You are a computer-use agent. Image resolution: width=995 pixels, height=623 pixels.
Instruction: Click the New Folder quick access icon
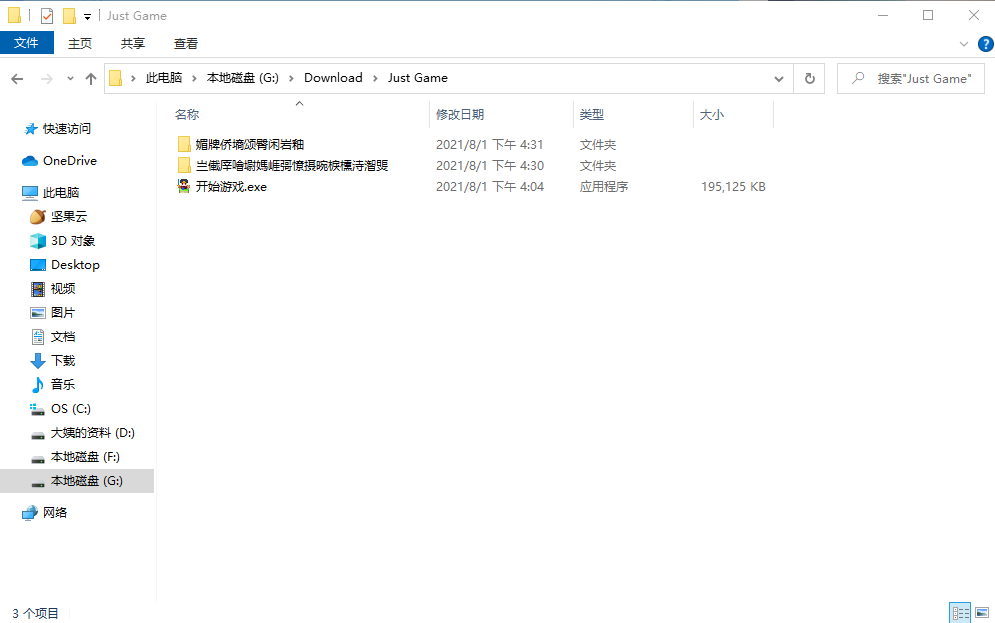(69, 16)
